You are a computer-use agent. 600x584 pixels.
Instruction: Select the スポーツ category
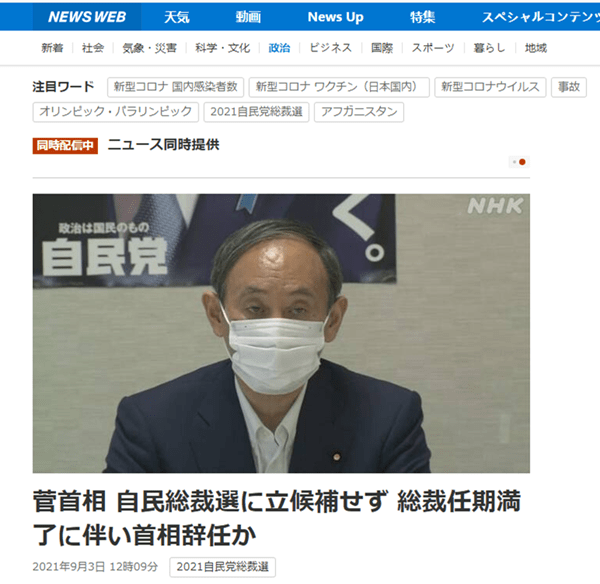433,48
